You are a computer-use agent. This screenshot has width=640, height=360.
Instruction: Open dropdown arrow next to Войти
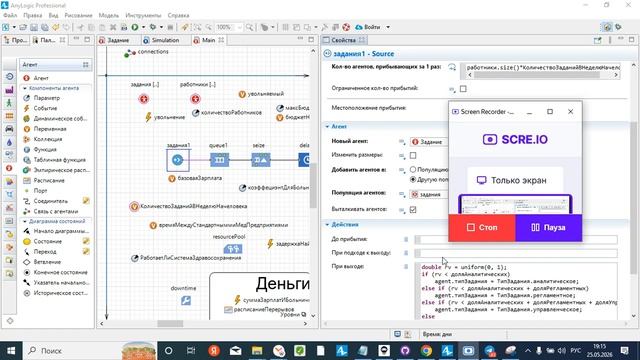tap(388, 27)
